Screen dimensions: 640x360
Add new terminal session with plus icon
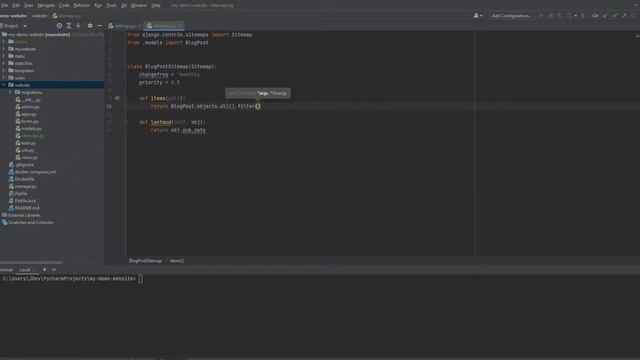coord(44,270)
